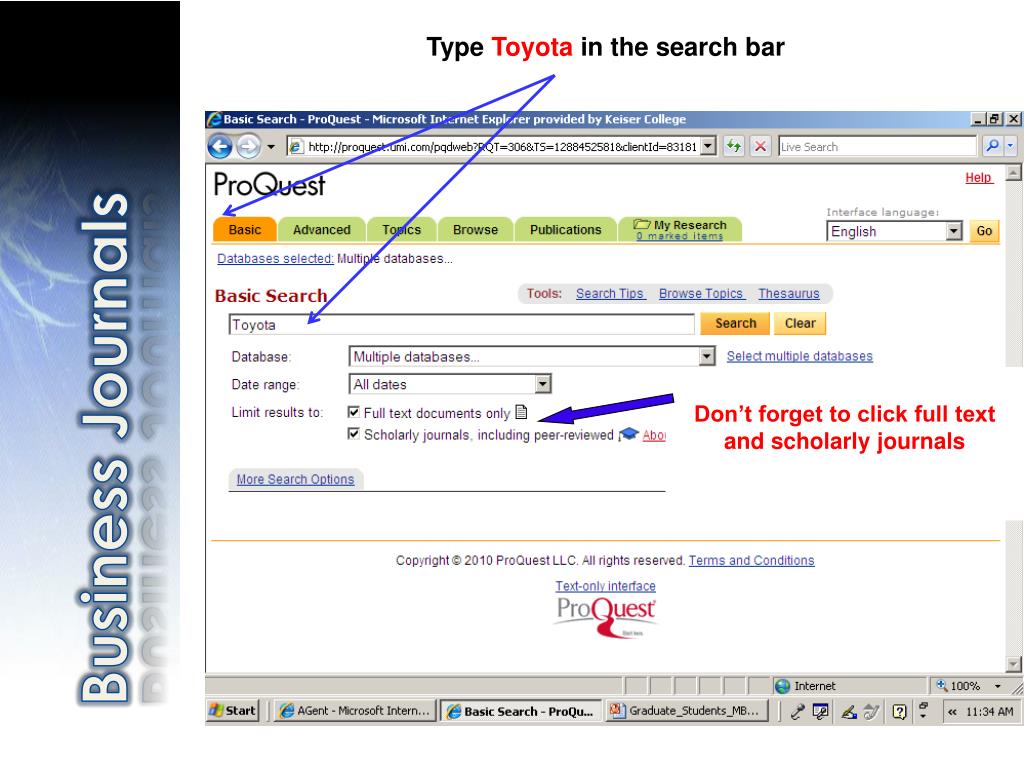Click the language bar help question icon

coord(899,712)
